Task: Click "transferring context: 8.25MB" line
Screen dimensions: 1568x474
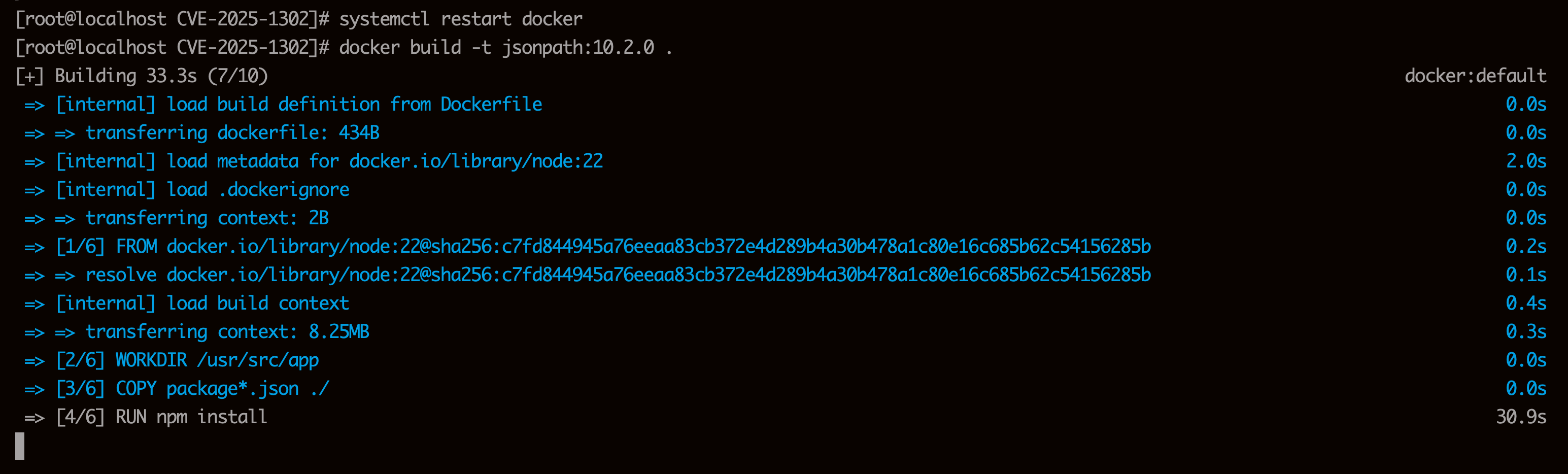Action: coord(227,331)
